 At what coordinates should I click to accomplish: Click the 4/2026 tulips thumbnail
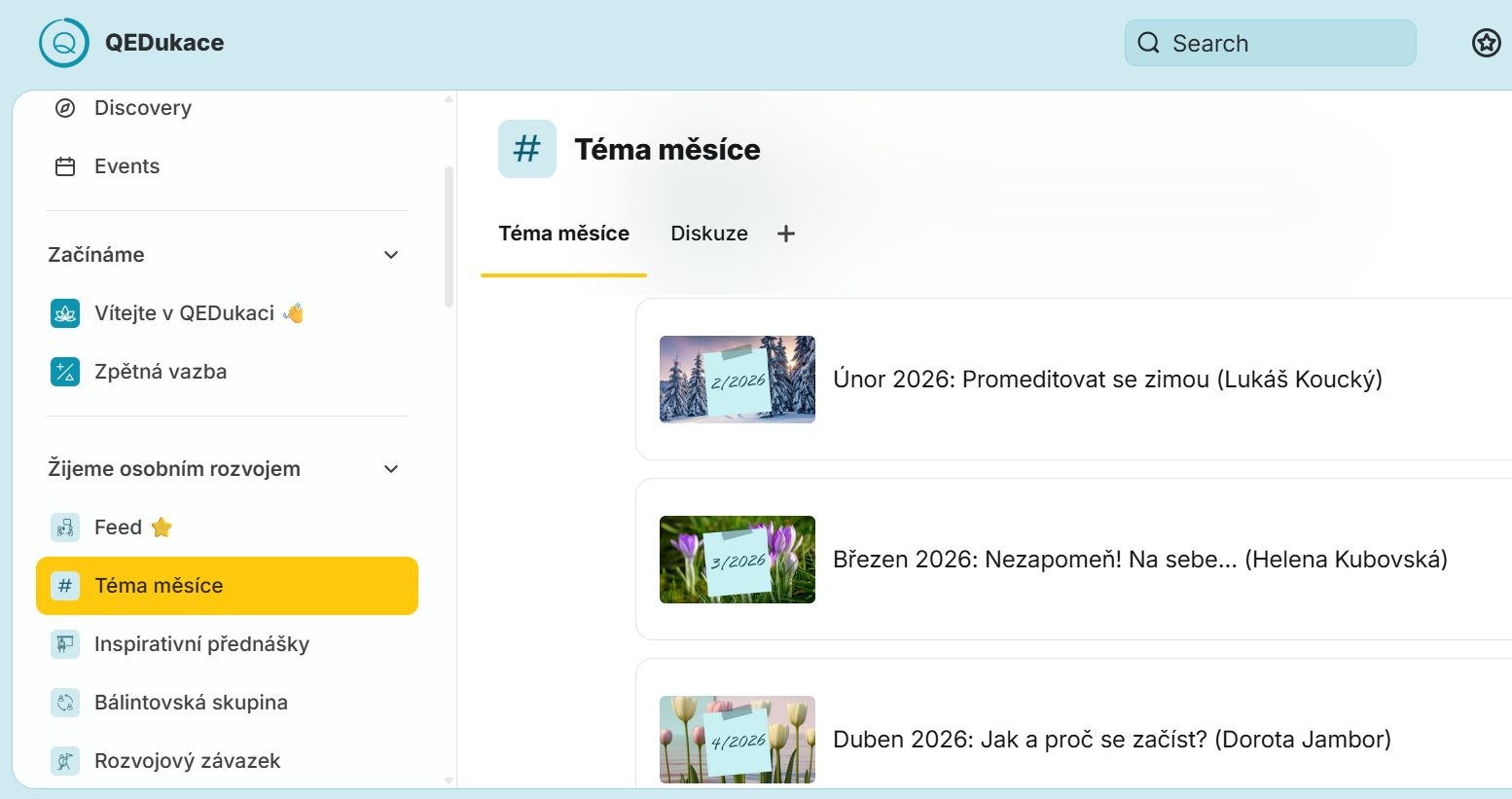(x=737, y=740)
